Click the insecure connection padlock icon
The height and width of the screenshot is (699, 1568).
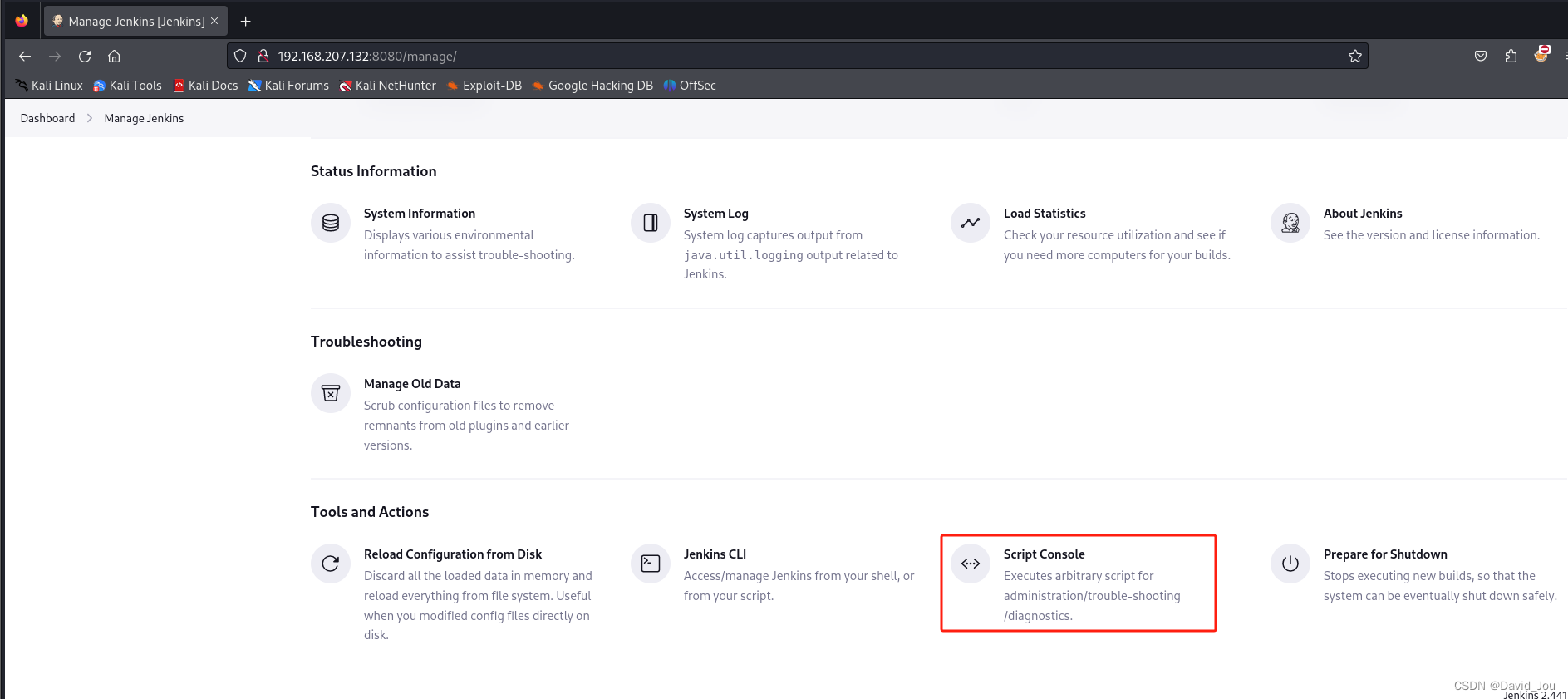[x=263, y=57]
